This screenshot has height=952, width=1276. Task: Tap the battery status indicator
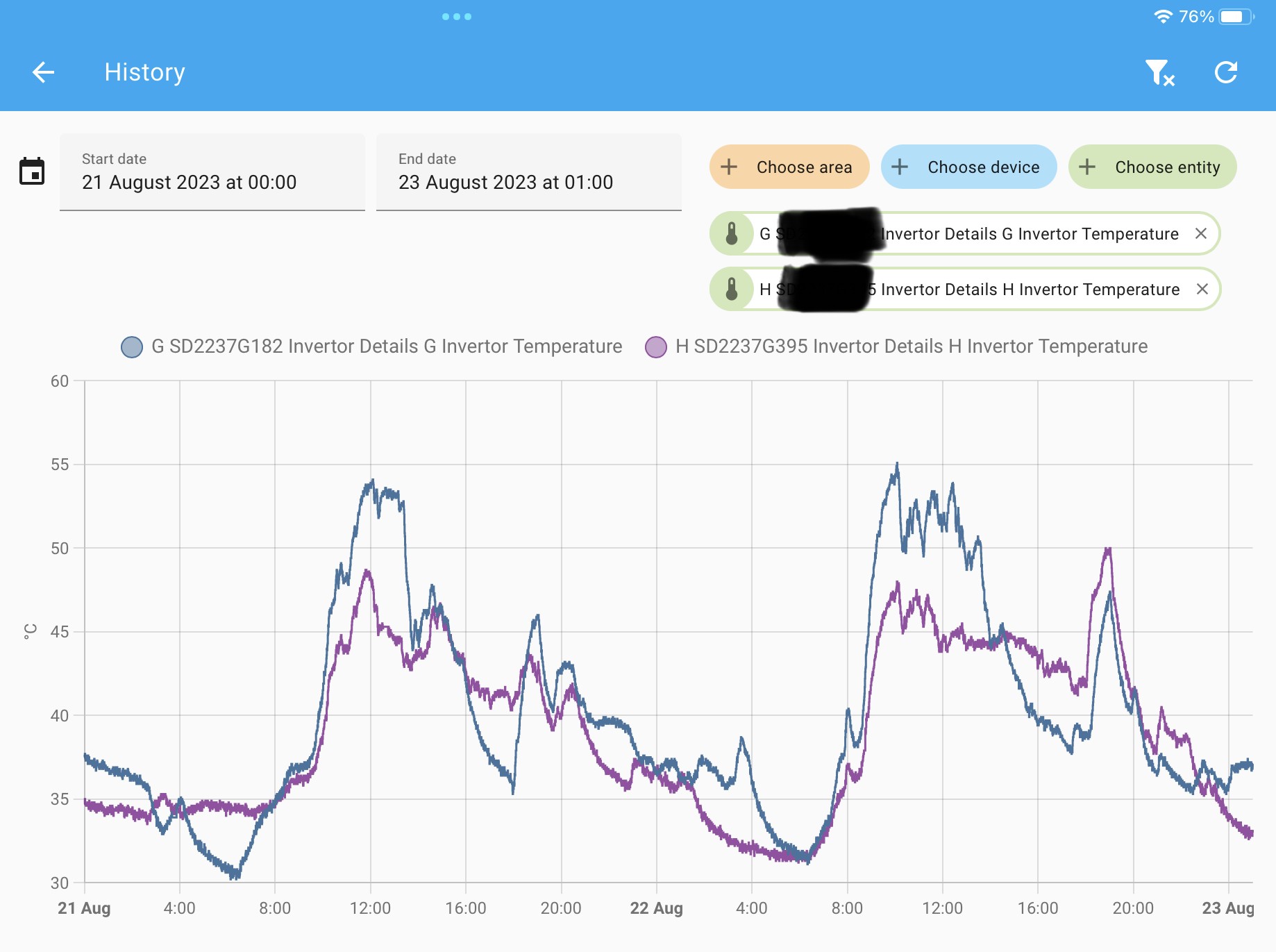tap(1236, 17)
